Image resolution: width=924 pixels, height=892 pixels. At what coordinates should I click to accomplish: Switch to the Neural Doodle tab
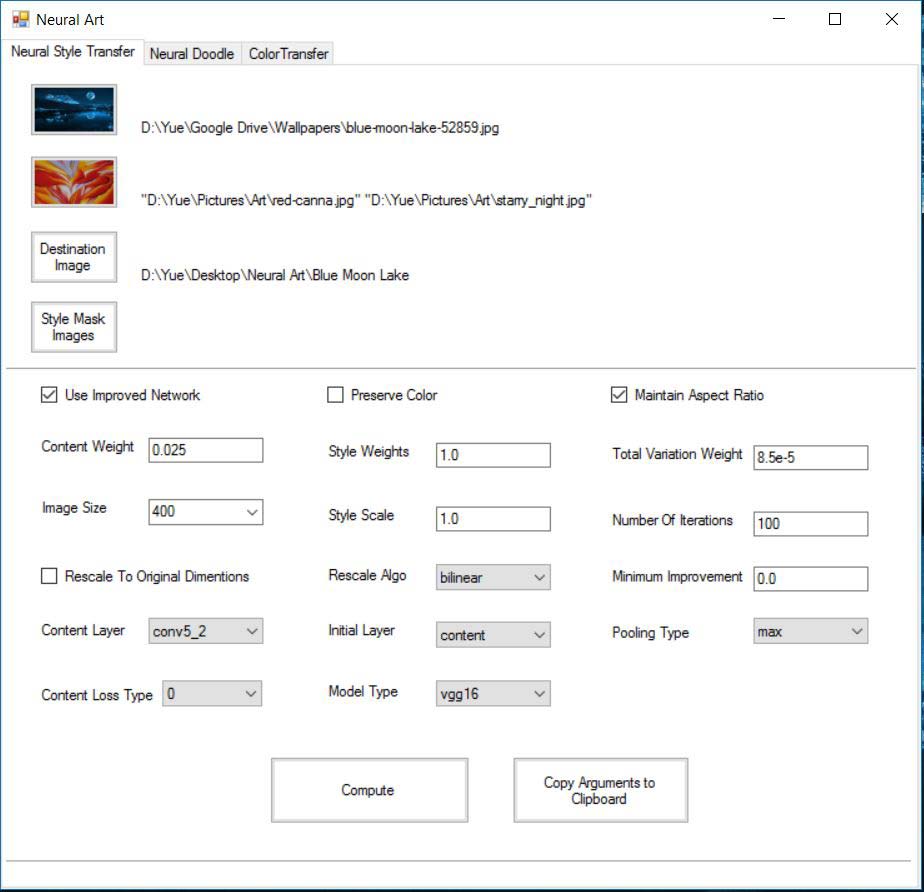click(192, 54)
